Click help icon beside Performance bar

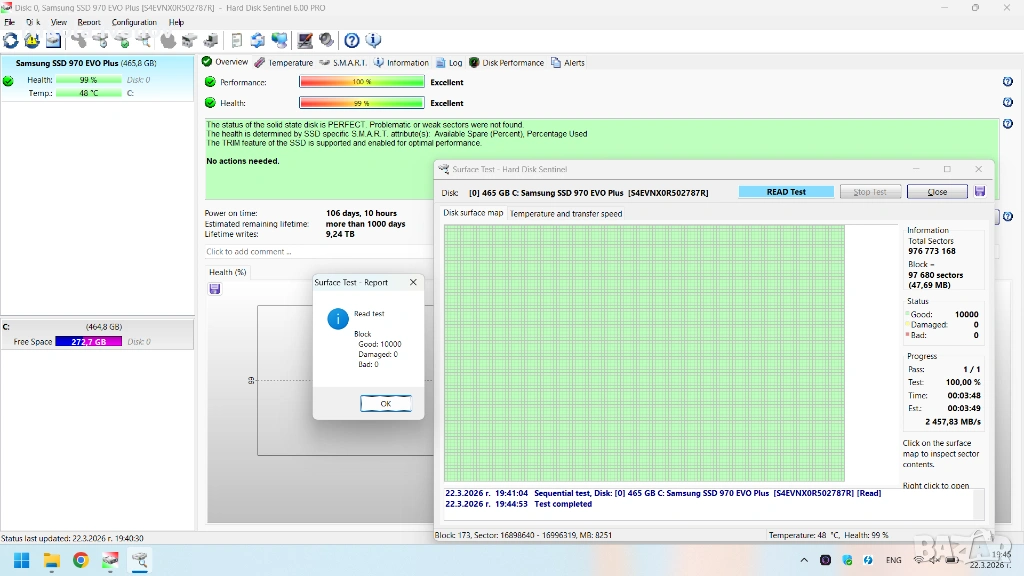[x=1007, y=82]
